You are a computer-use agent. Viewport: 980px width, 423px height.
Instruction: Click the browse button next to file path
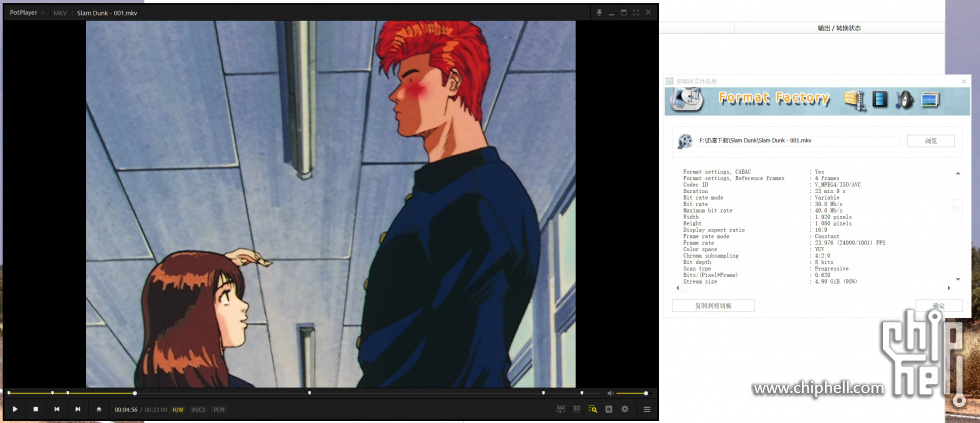[x=931, y=141]
